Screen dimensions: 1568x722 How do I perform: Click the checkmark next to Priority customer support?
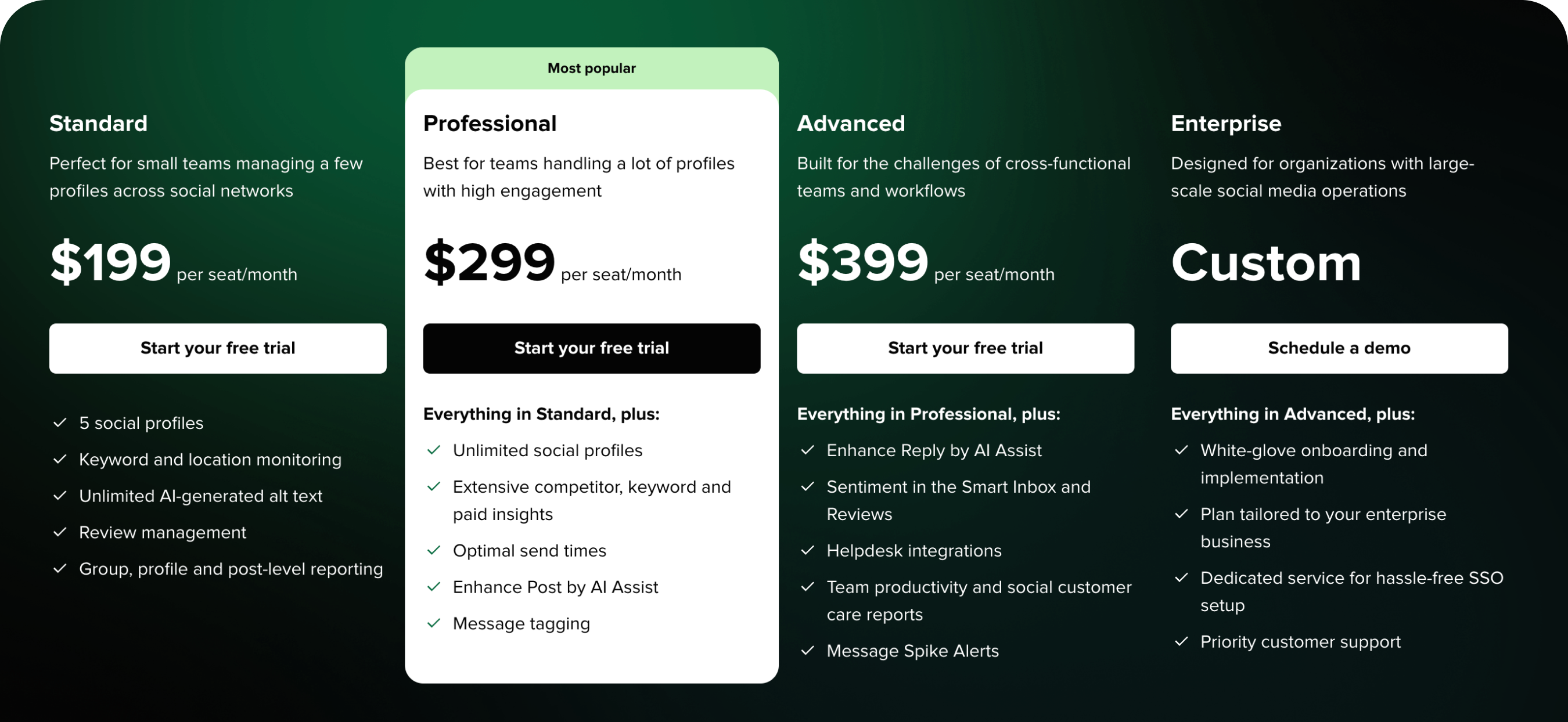1181,642
